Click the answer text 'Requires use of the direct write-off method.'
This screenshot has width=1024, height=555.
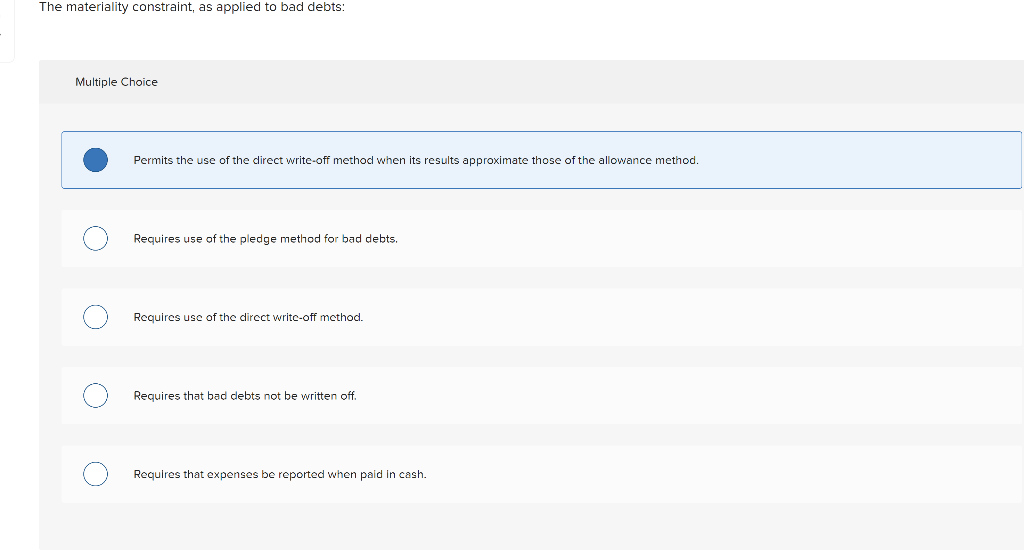[x=248, y=317]
